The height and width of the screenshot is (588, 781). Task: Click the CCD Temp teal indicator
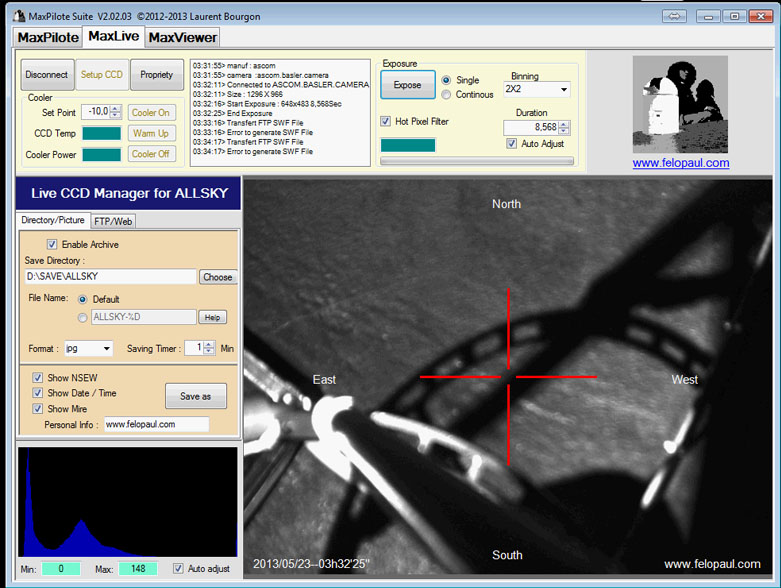click(x=102, y=133)
